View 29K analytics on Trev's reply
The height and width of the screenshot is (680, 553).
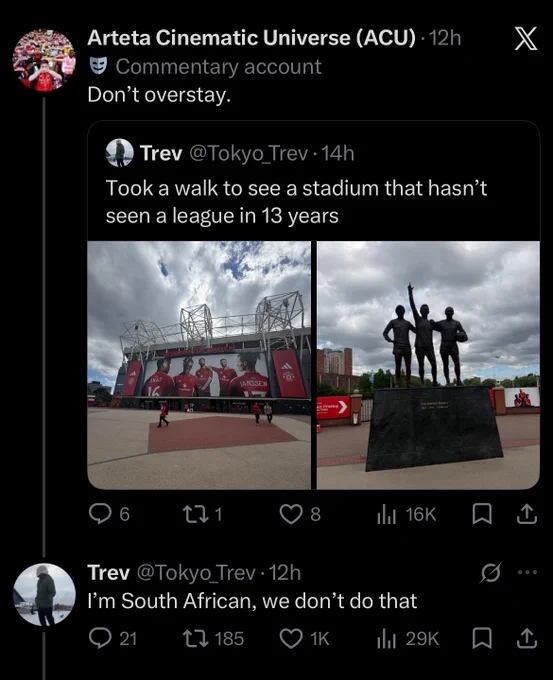point(408,639)
